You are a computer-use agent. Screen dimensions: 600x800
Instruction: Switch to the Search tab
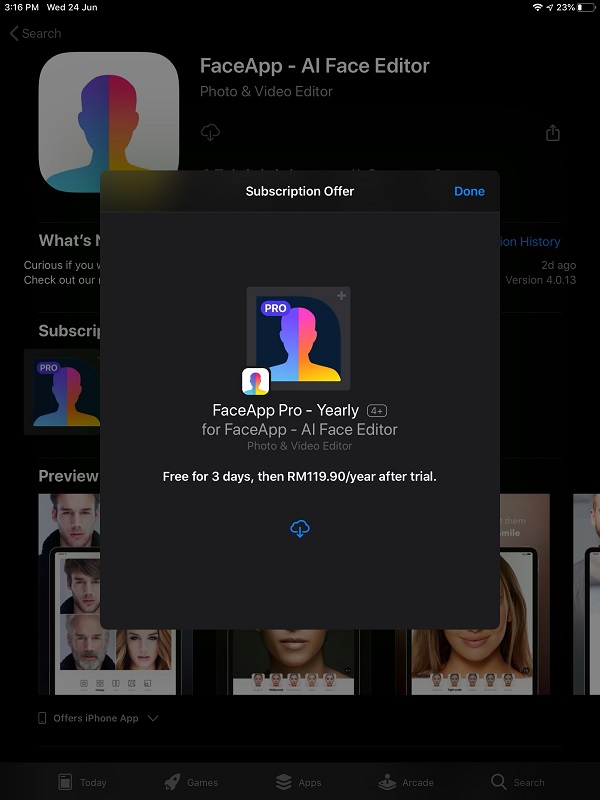click(518, 782)
